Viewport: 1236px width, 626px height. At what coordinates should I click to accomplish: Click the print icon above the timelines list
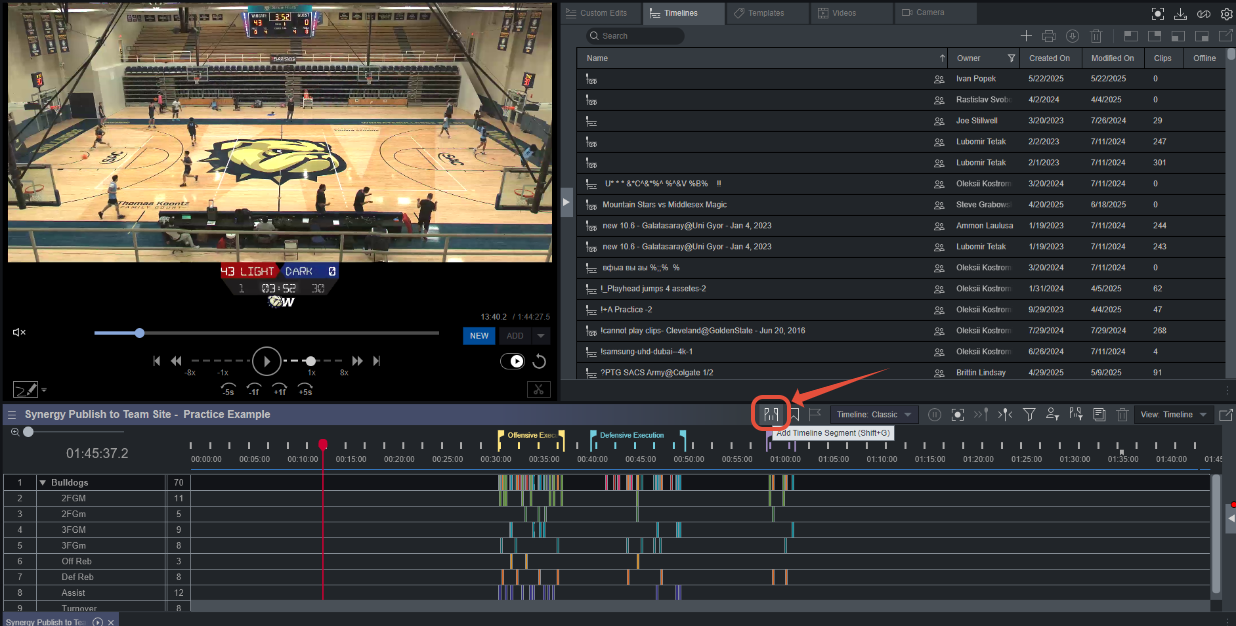pos(1048,36)
